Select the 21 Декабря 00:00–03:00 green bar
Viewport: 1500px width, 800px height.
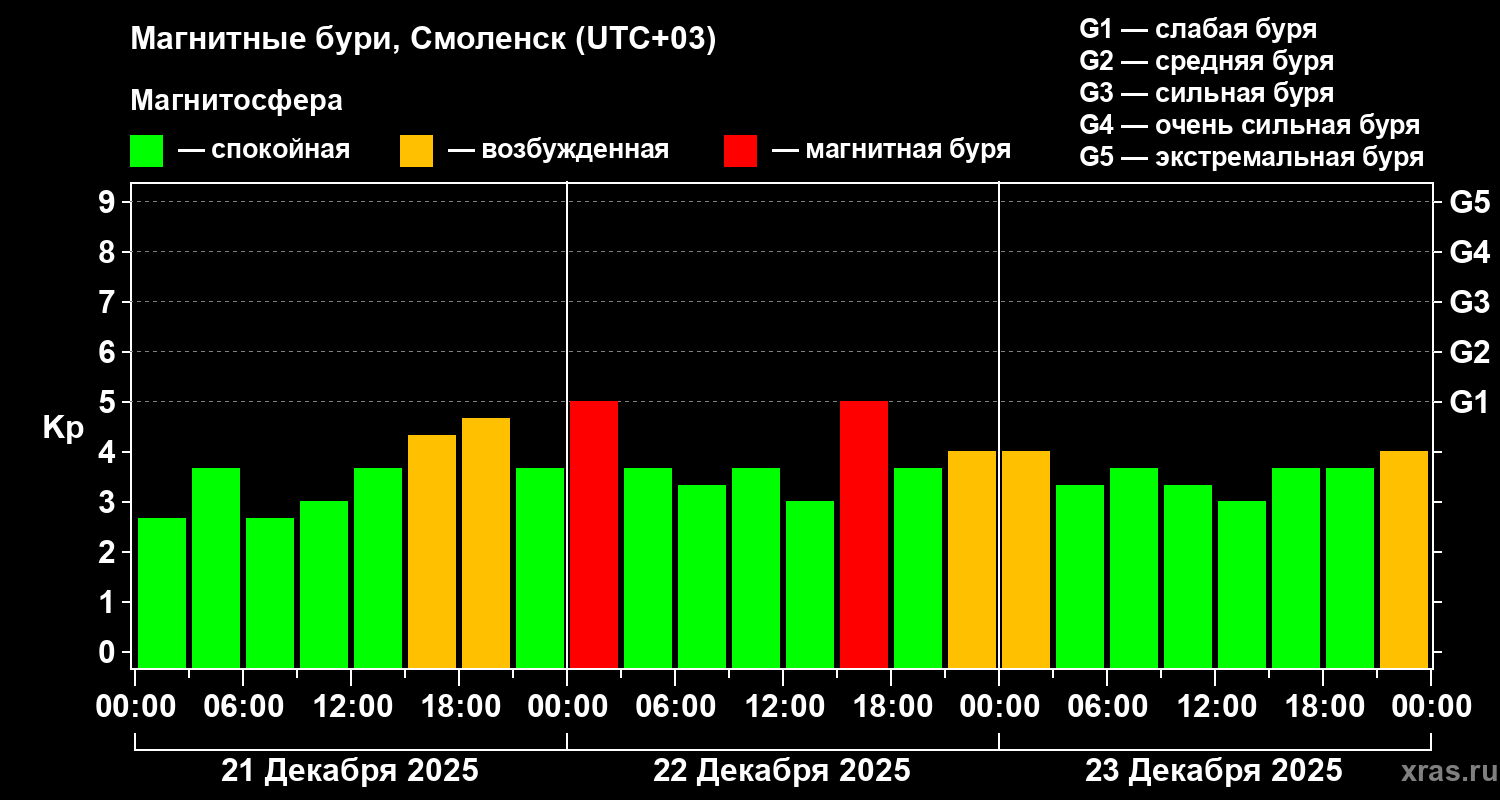point(162,593)
